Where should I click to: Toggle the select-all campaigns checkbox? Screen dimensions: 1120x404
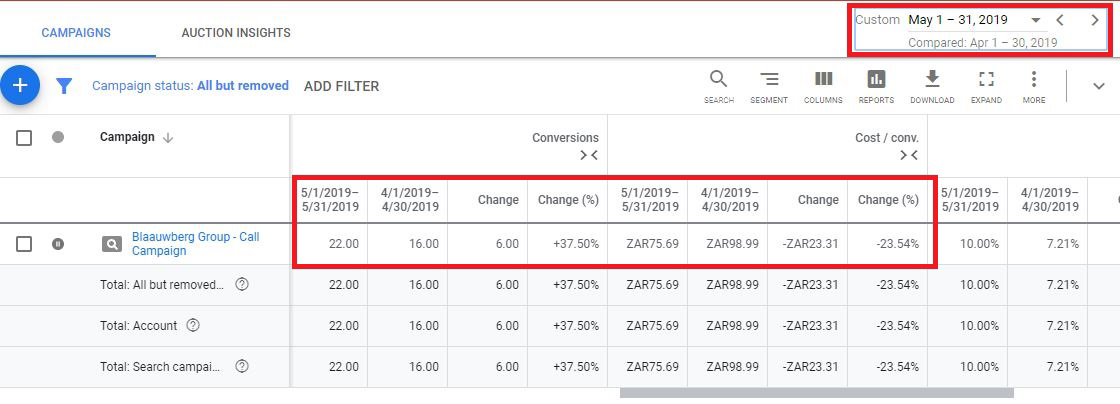tap(25, 138)
